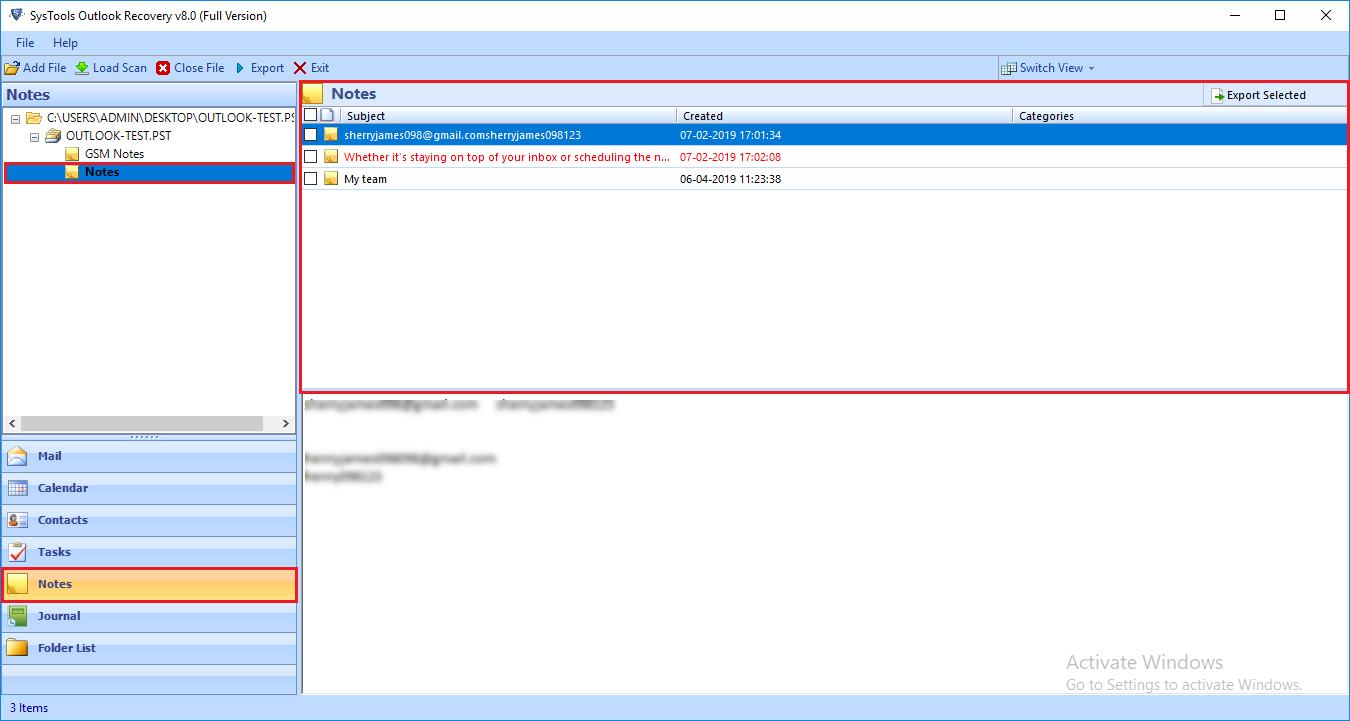Click the red date 07-02-2019 17:02:08

click(730, 157)
